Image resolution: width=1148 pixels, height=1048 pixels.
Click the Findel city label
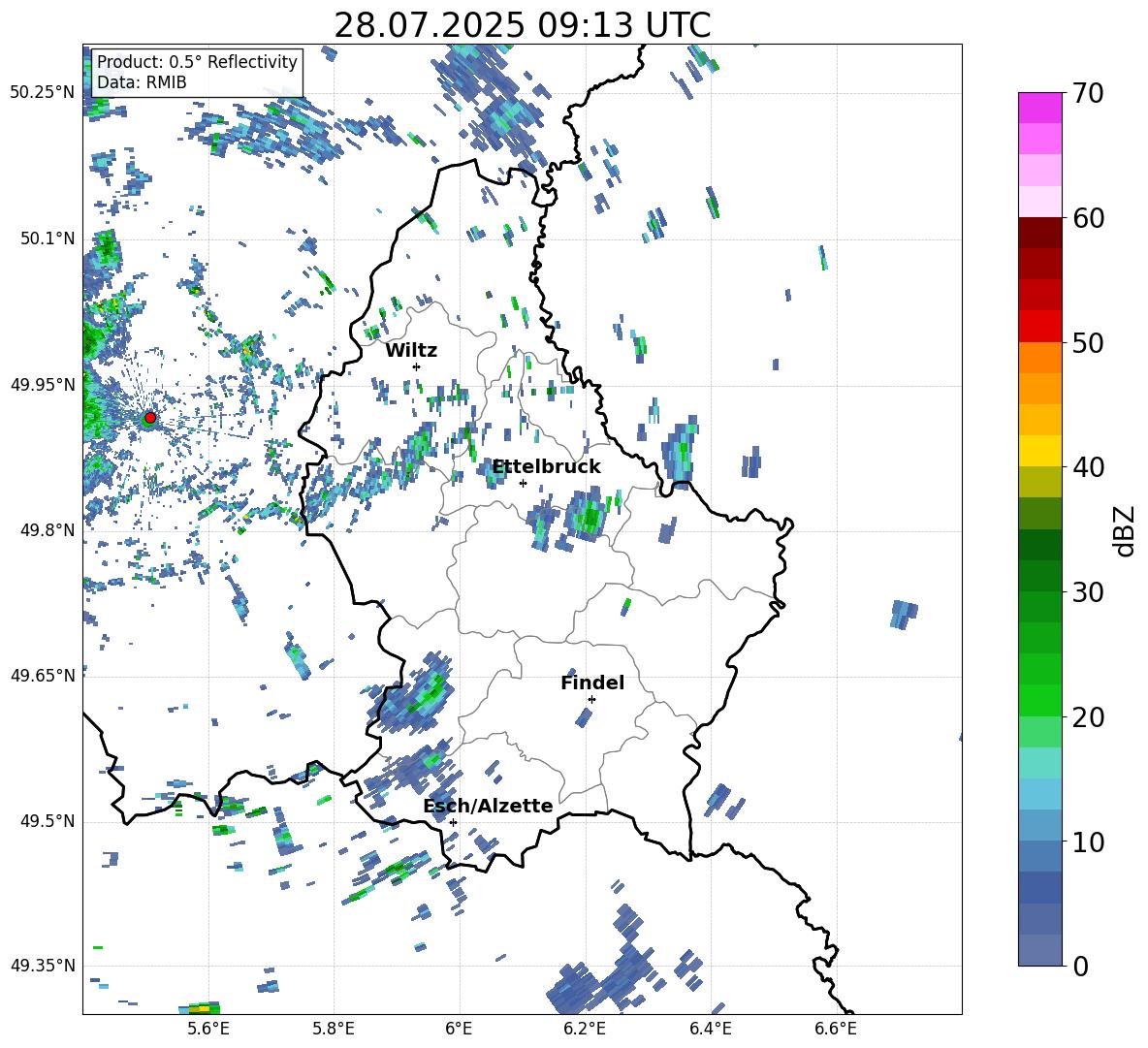point(592,683)
